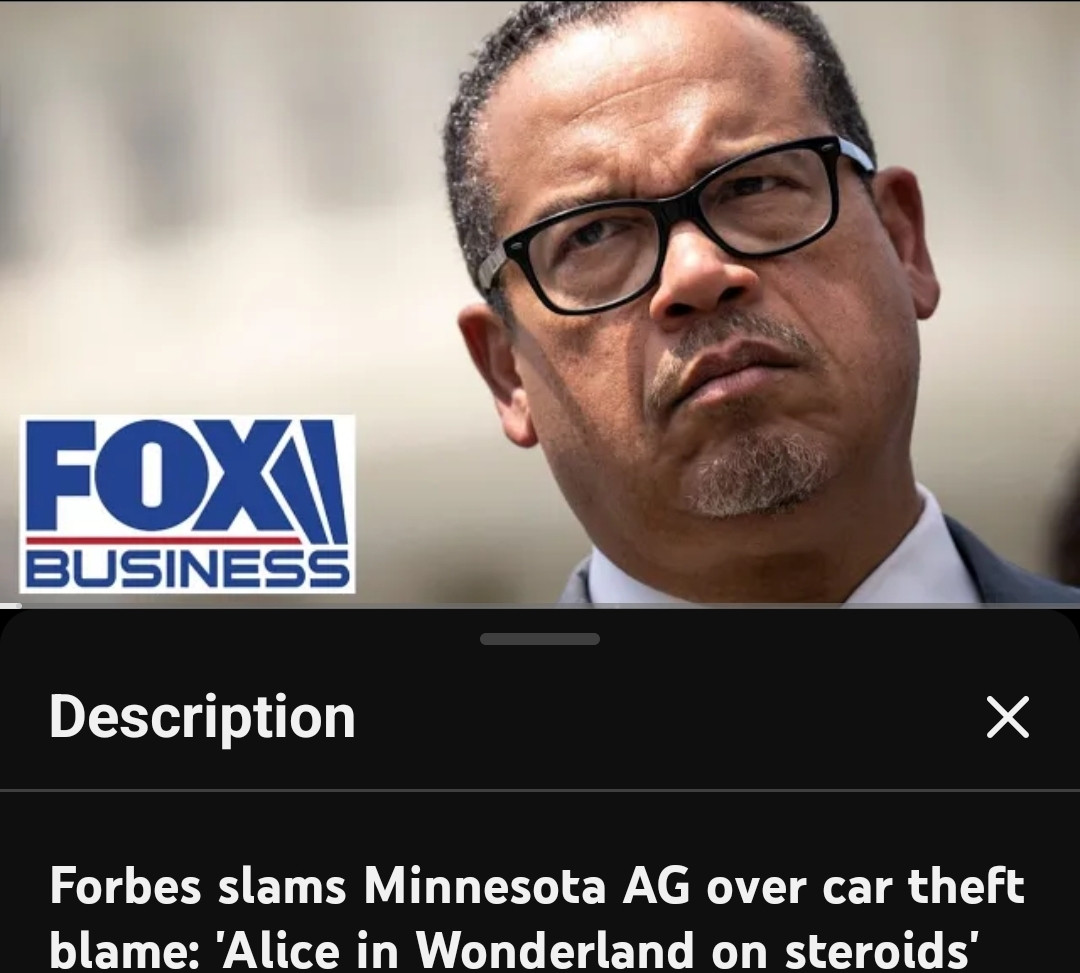Select the Description panel heading

202,717
